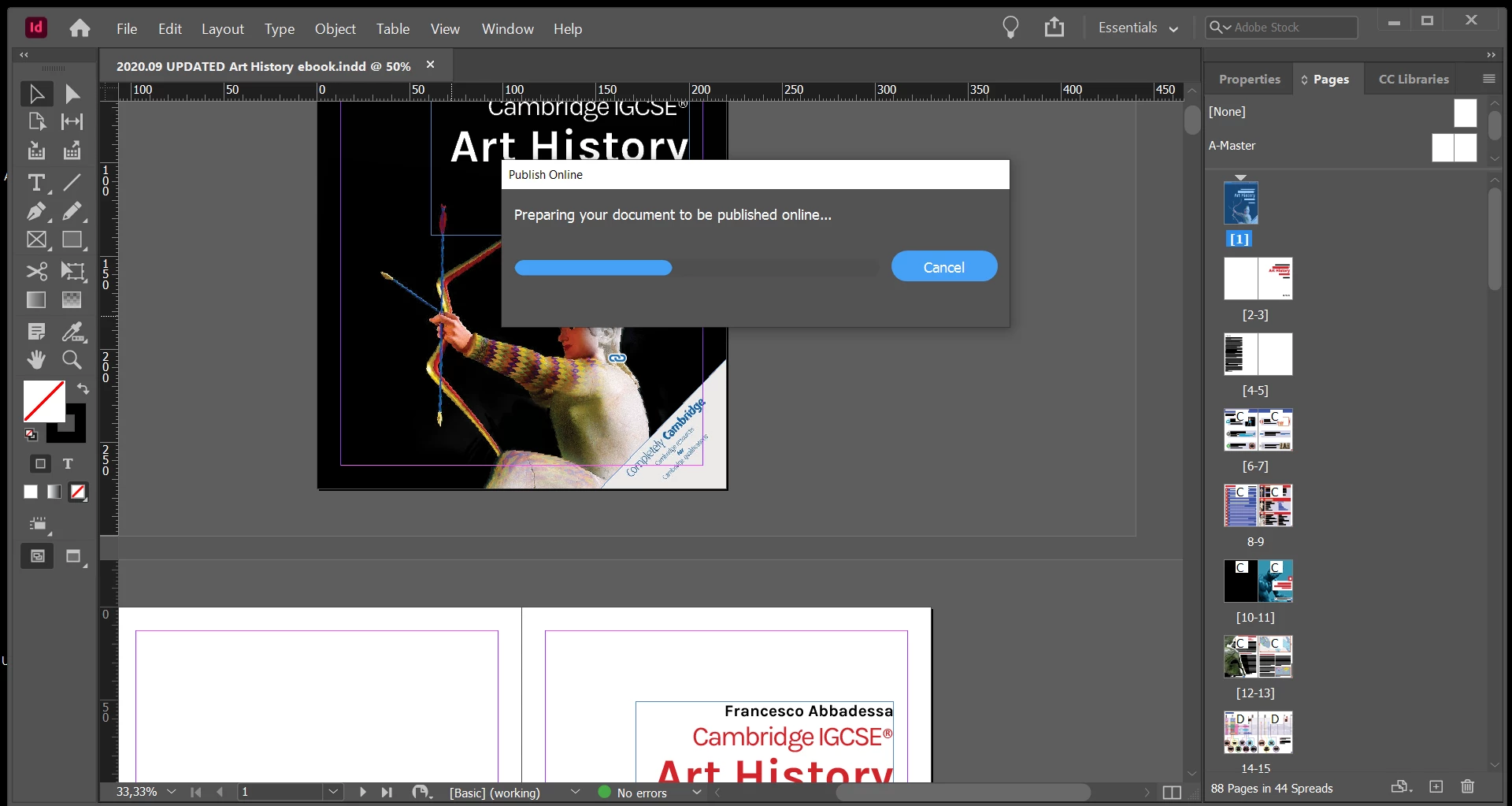
Task: Select the Type tool
Action: pos(36,183)
